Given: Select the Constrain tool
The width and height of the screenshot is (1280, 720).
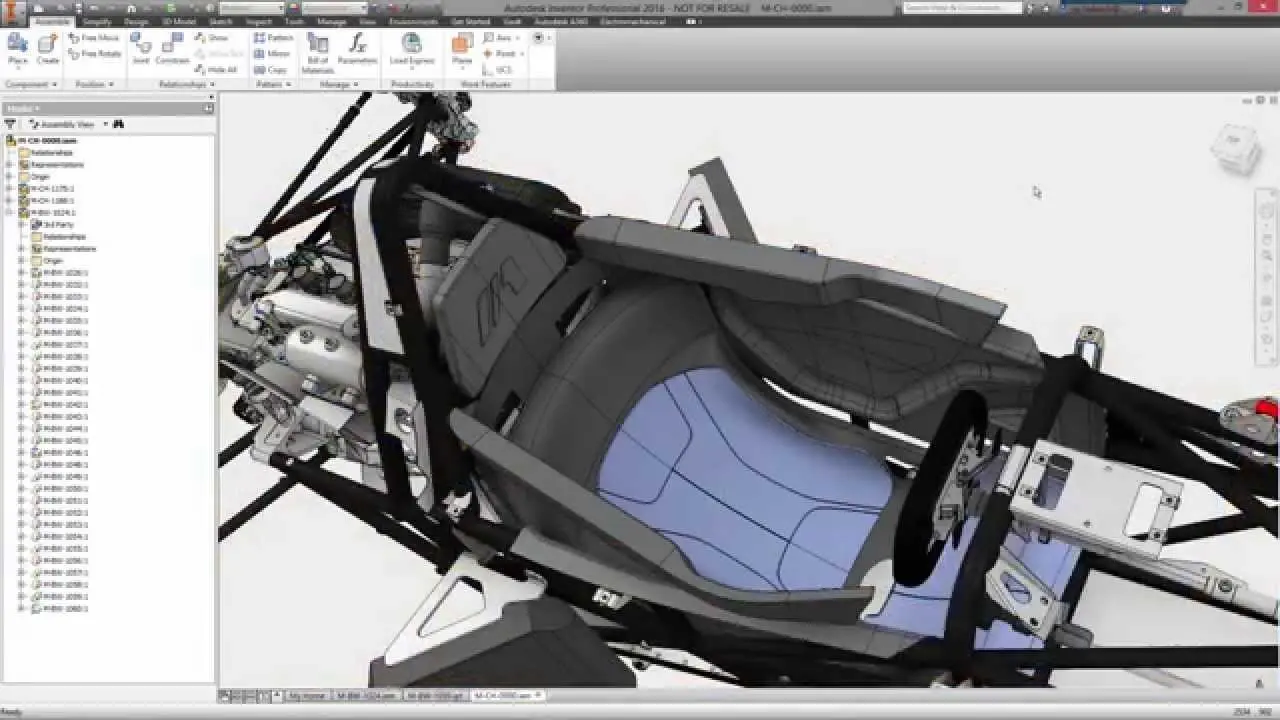Looking at the screenshot, I should [x=171, y=50].
